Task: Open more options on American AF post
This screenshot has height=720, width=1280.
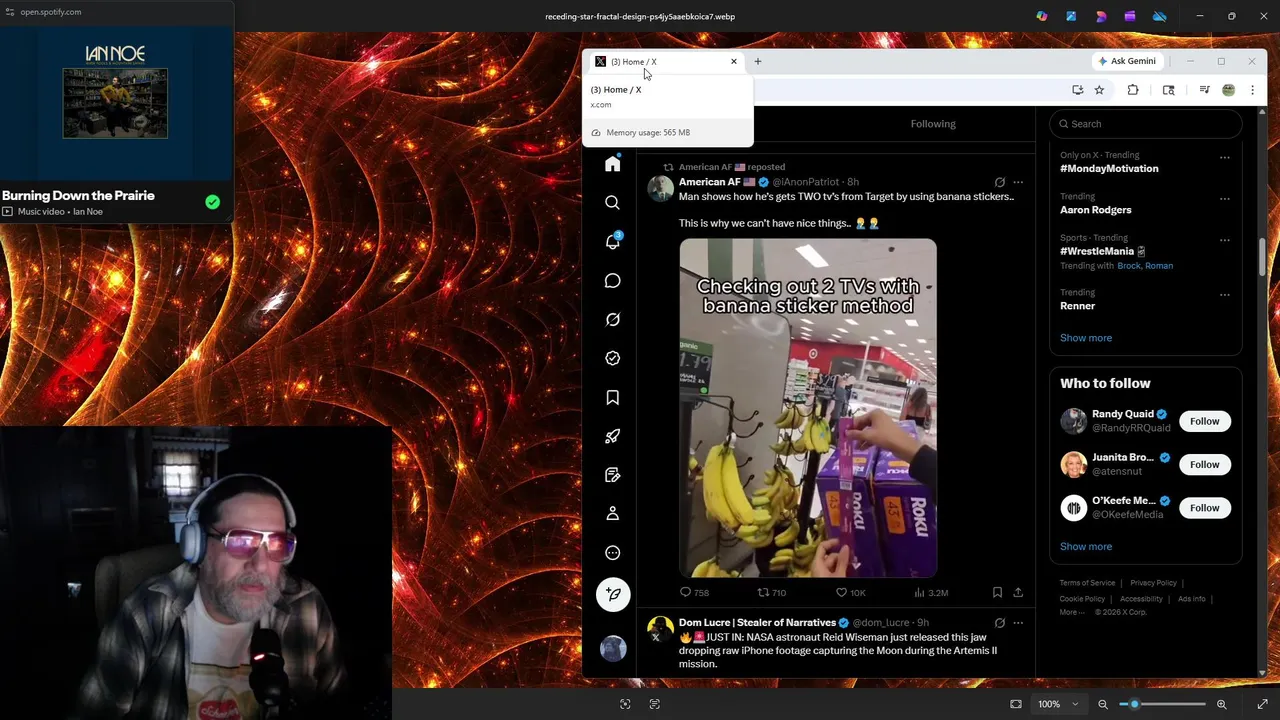Action: [1018, 182]
